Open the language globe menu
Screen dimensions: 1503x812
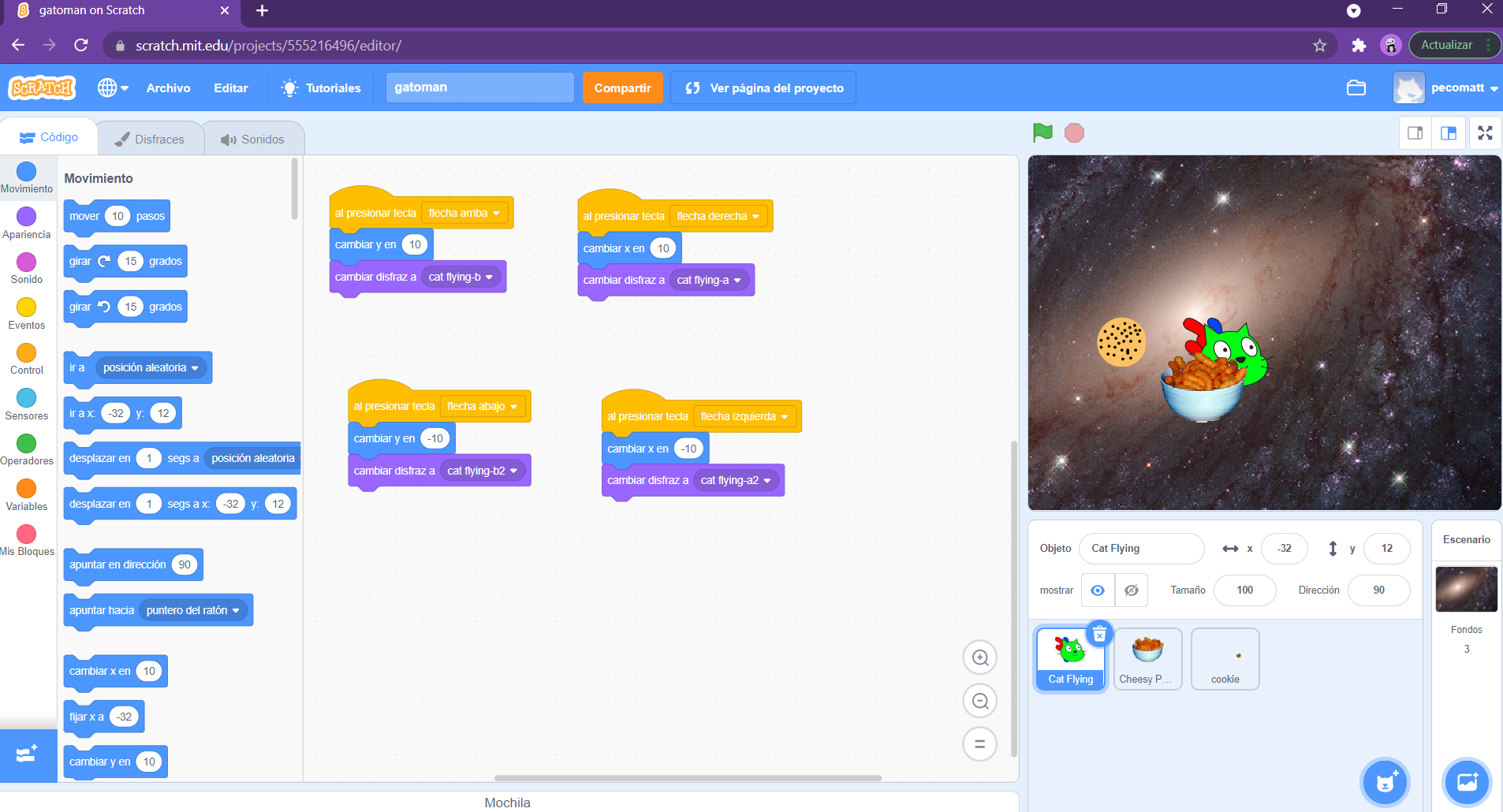113,88
